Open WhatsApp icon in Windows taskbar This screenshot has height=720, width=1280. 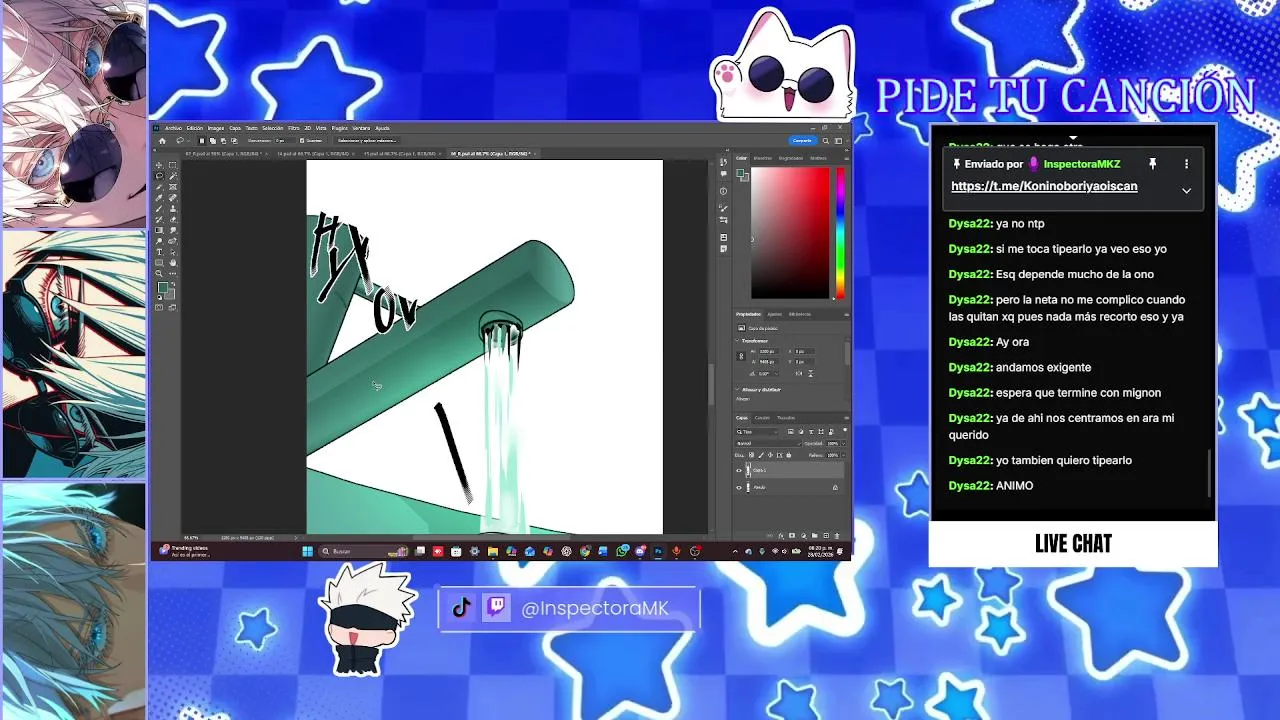click(x=622, y=551)
